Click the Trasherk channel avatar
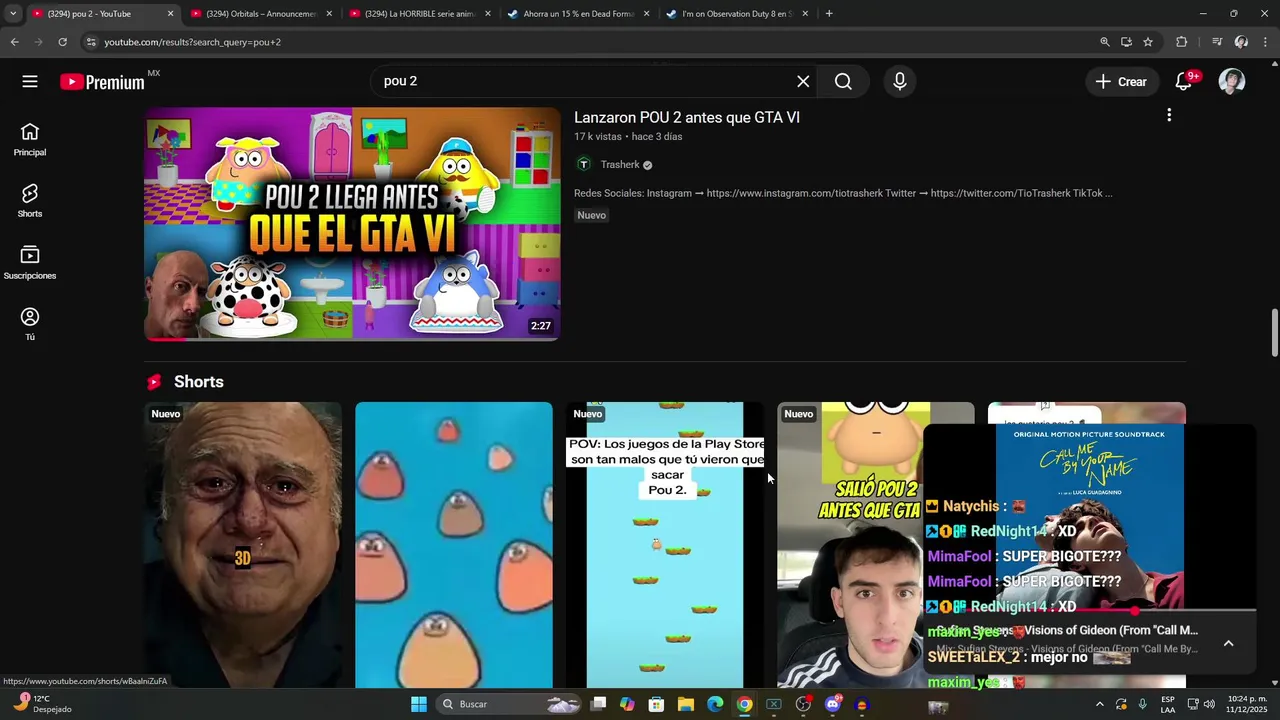The width and height of the screenshot is (1280, 720). (x=584, y=165)
